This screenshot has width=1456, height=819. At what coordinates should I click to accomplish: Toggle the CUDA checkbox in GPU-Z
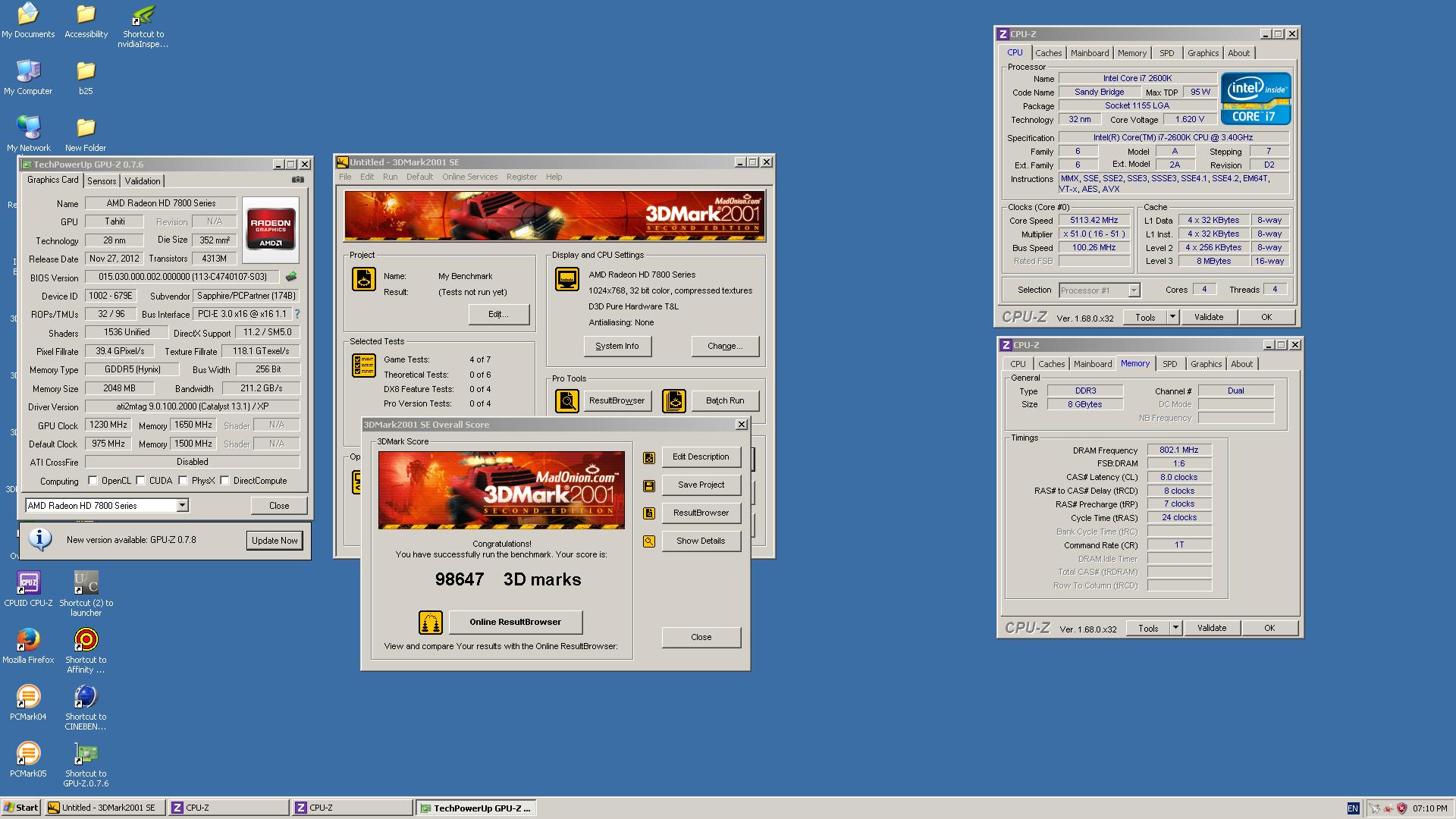click(140, 481)
